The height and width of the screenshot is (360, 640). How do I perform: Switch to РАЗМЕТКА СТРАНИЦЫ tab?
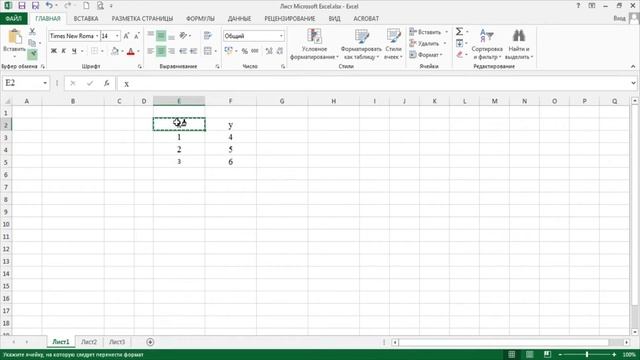pos(142,19)
